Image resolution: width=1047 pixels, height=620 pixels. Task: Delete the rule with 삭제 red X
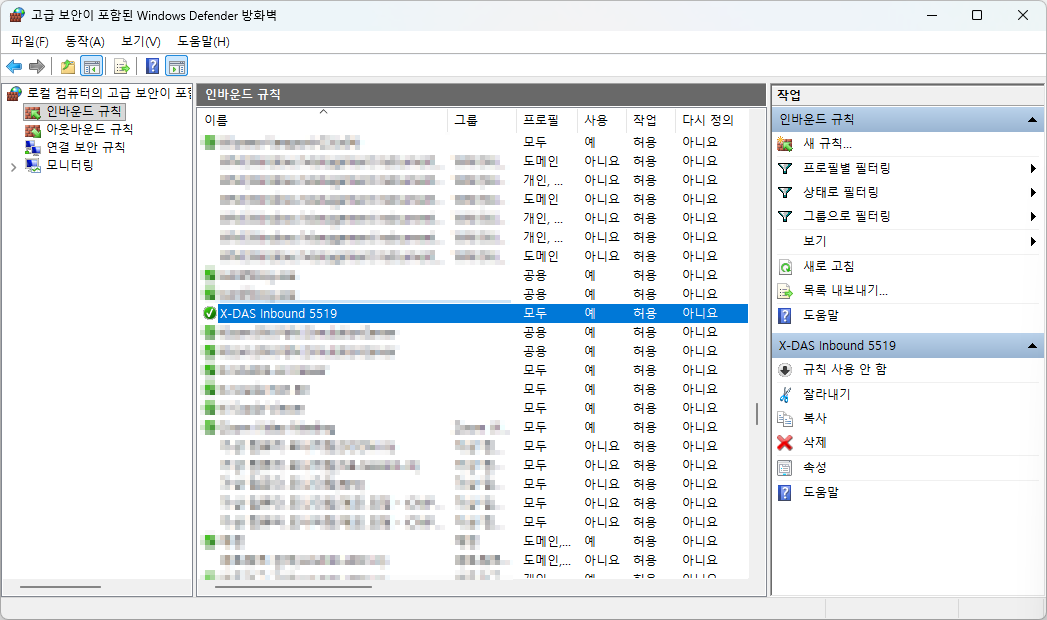814,443
